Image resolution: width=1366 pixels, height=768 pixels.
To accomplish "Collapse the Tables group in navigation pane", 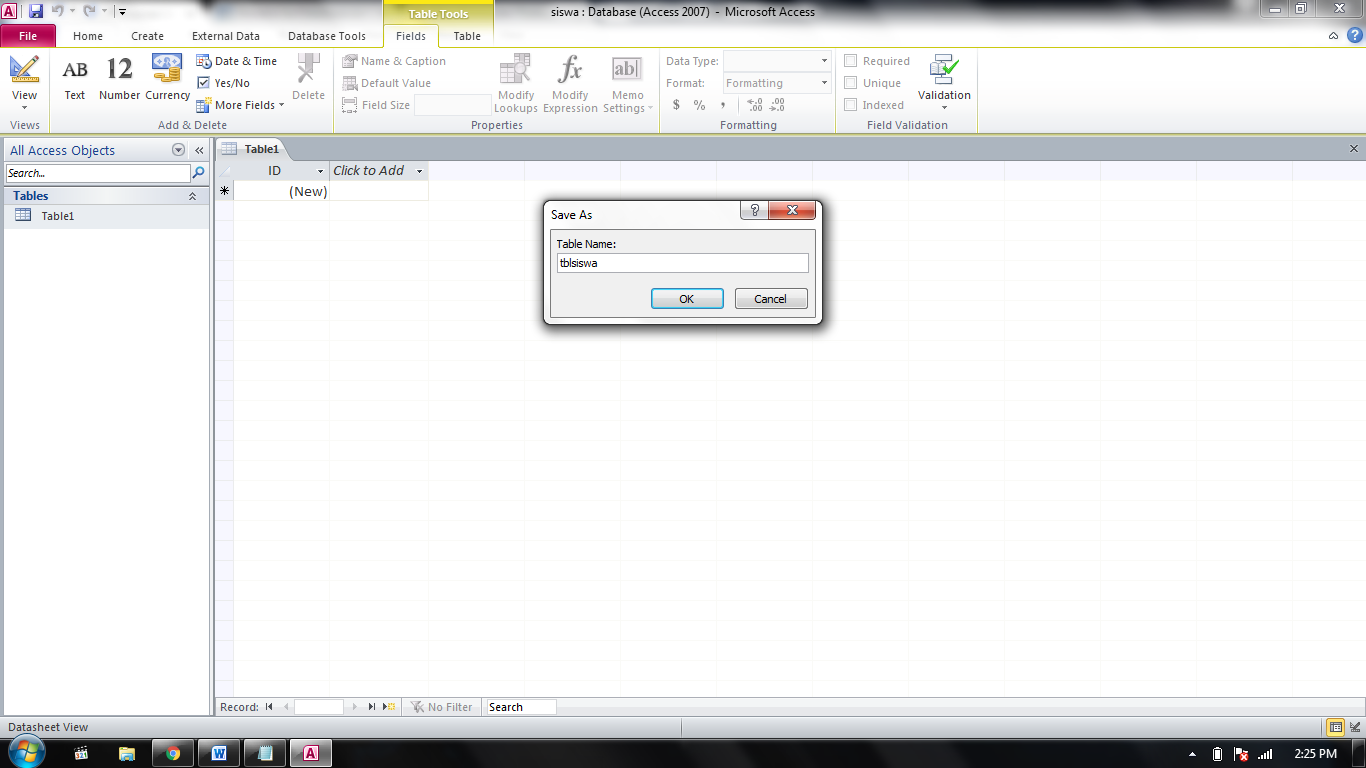I will point(193,196).
